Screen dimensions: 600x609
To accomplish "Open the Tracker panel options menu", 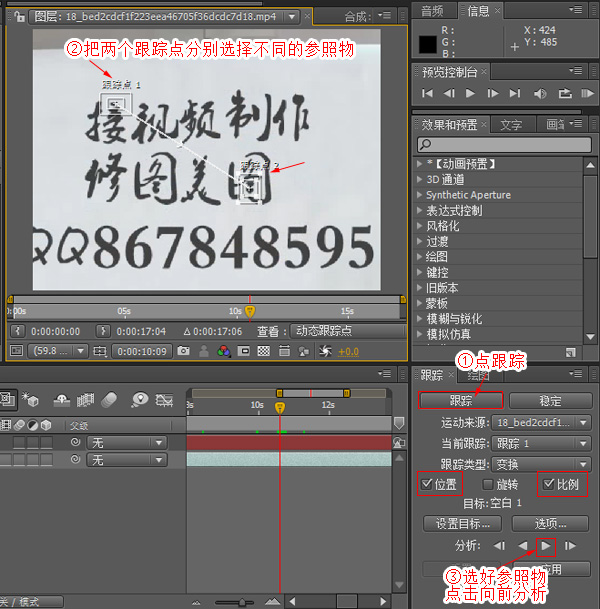I will (x=576, y=374).
